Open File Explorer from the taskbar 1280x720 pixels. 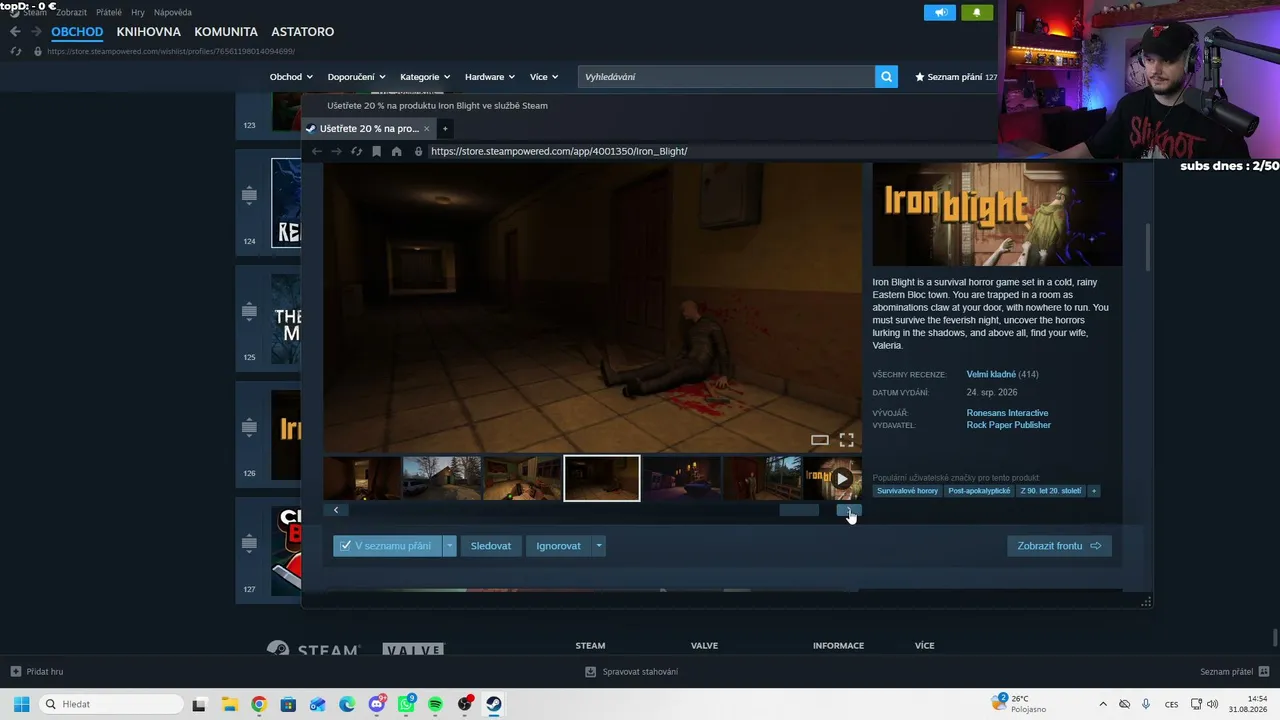pos(229,704)
